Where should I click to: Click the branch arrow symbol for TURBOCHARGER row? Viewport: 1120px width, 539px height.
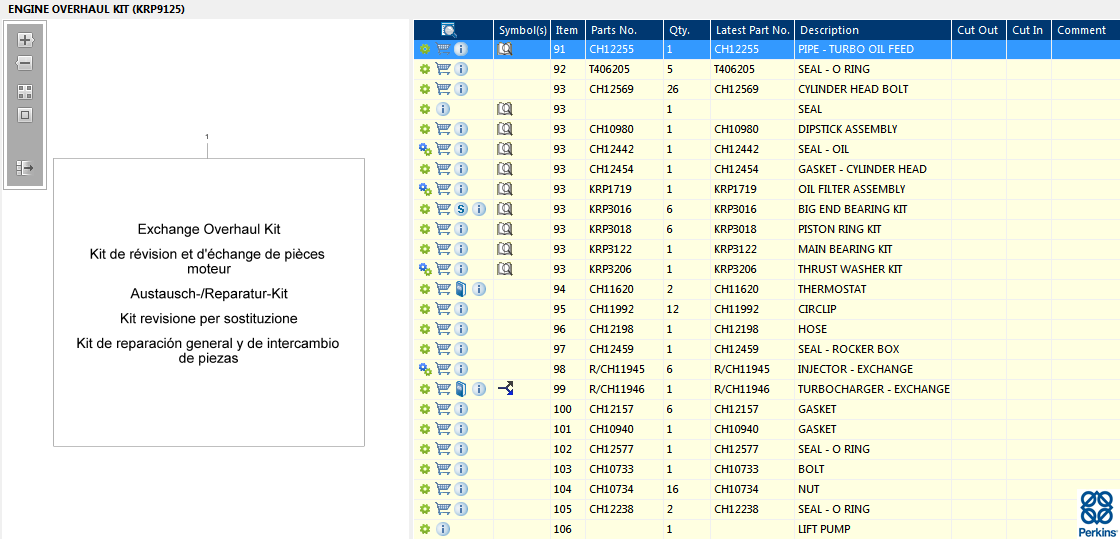506,389
